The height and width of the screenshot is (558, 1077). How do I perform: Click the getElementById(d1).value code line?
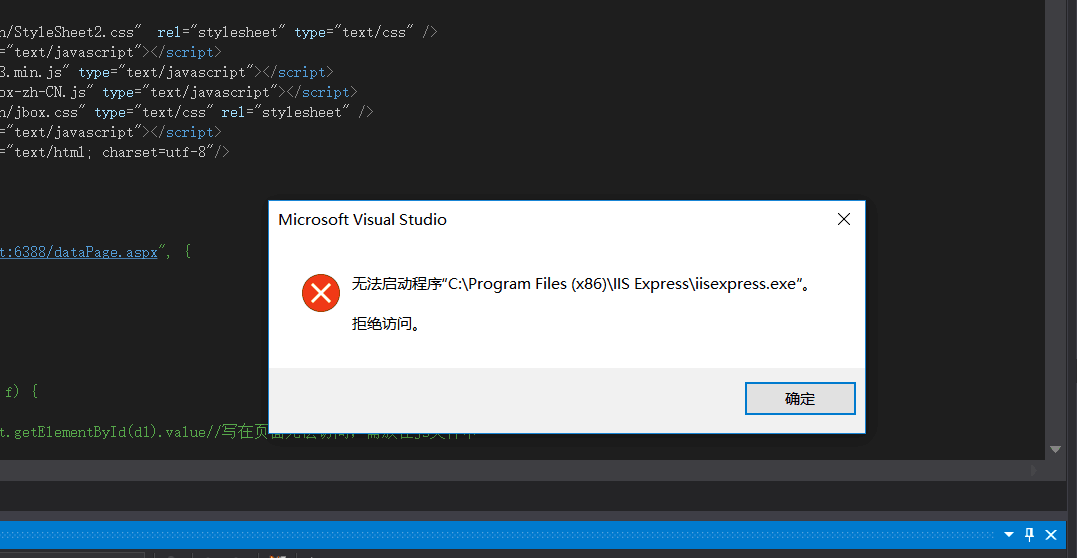238,432
